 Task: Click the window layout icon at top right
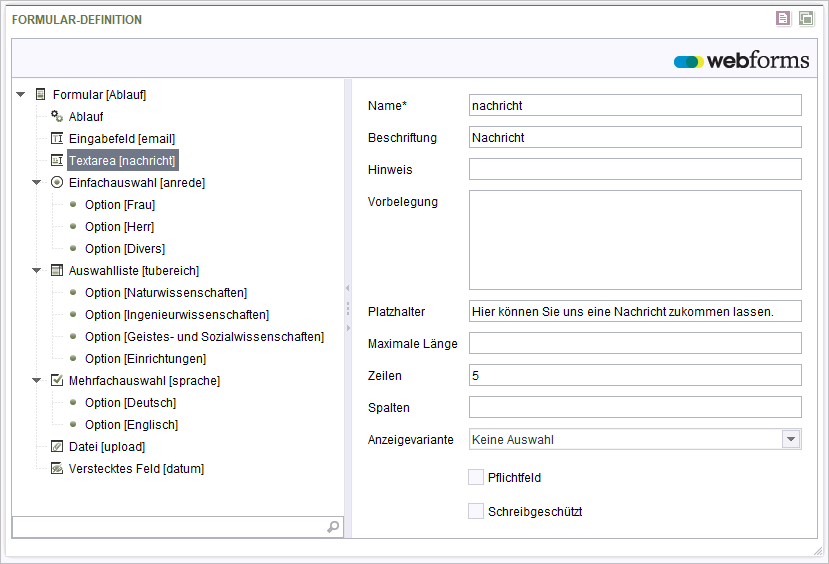[x=806, y=19]
